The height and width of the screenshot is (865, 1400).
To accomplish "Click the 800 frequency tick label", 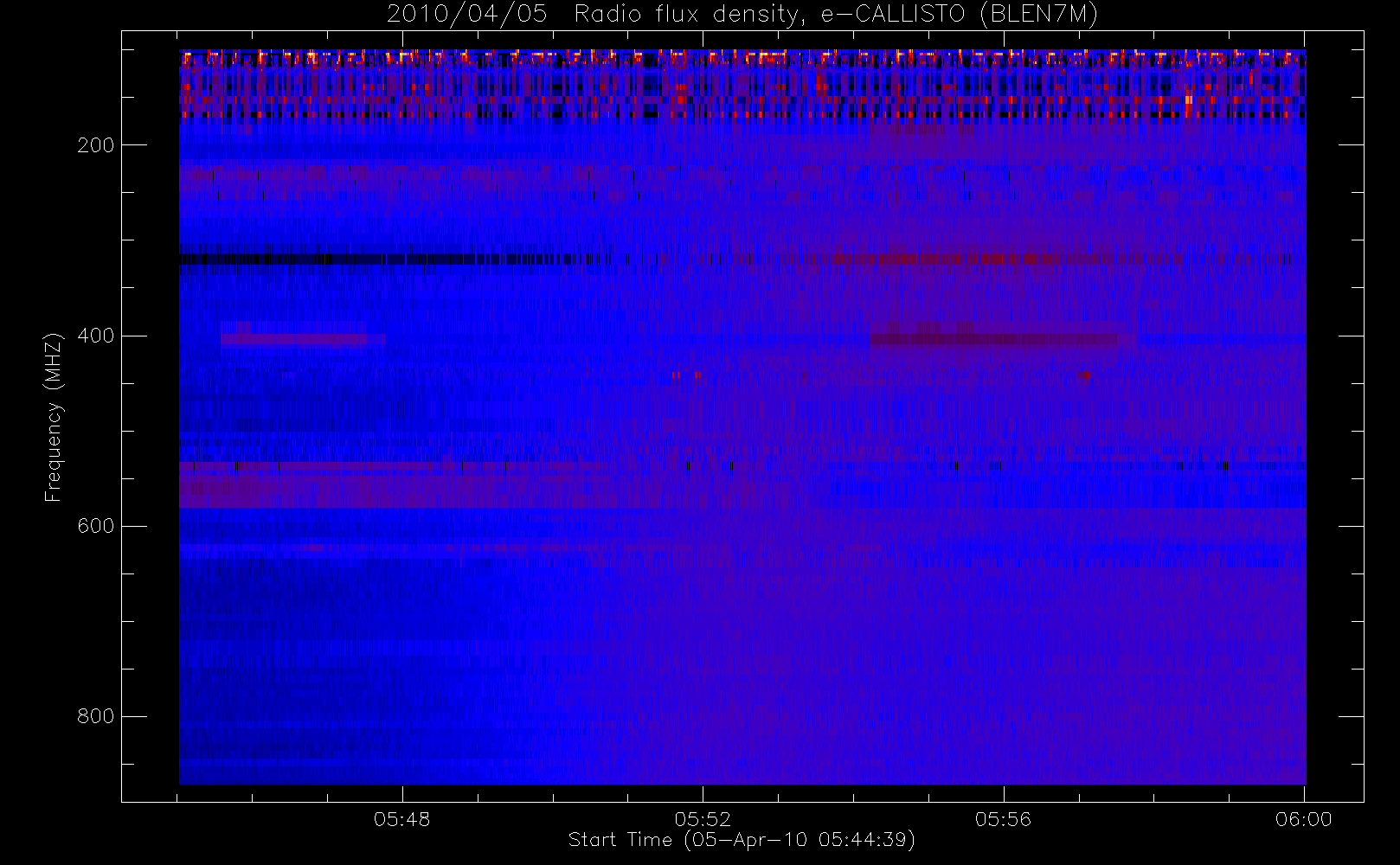I will coord(96,716).
